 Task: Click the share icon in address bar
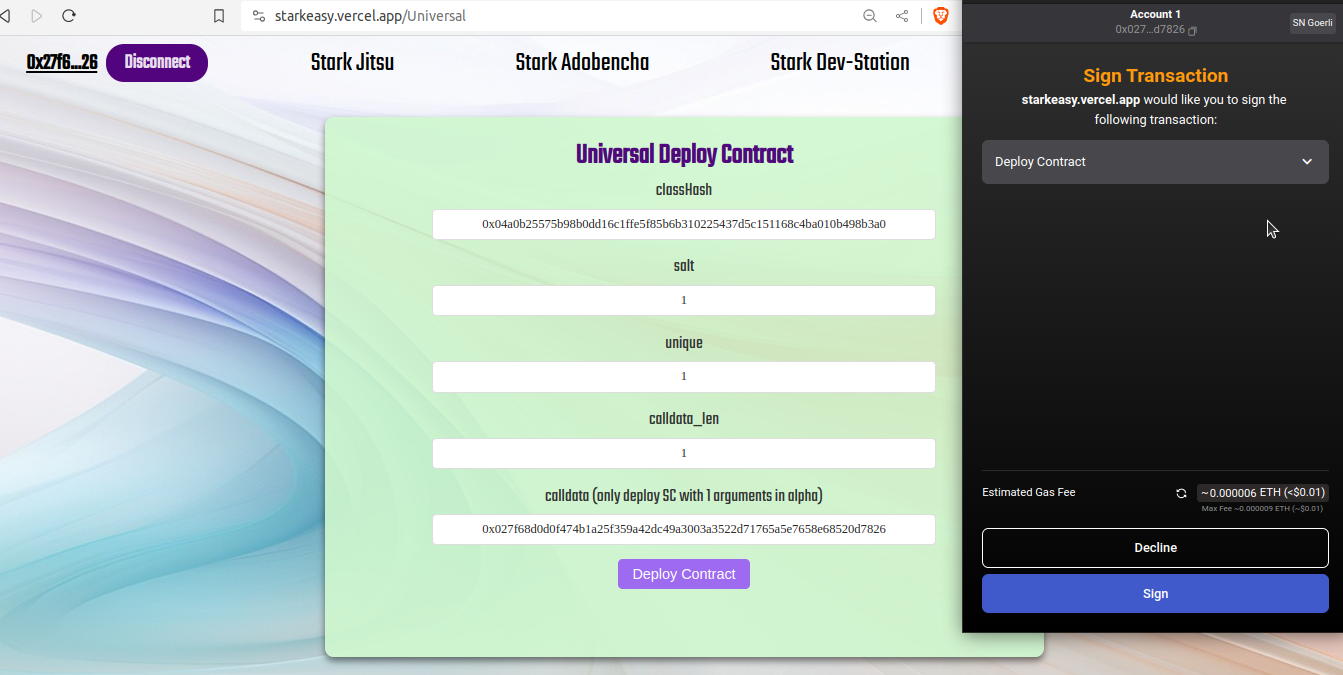(902, 16)
